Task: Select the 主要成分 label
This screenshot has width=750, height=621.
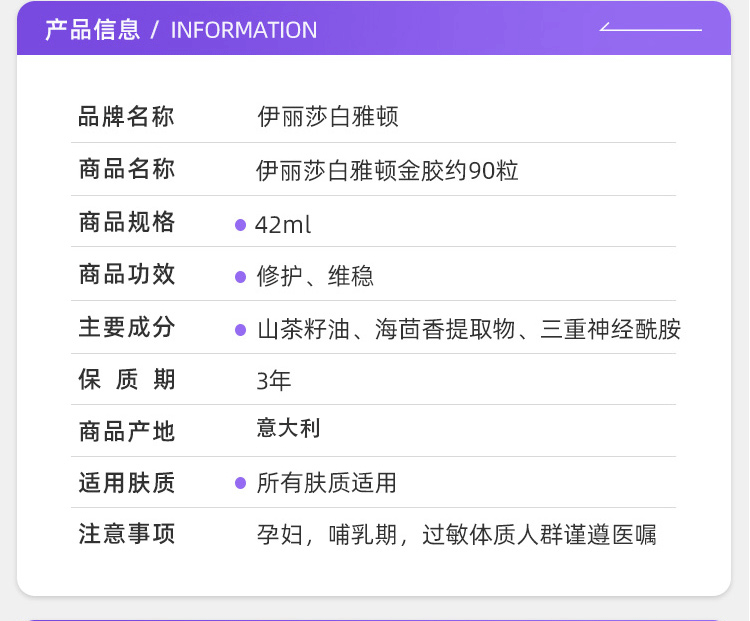Action: [x=126, y=327]
